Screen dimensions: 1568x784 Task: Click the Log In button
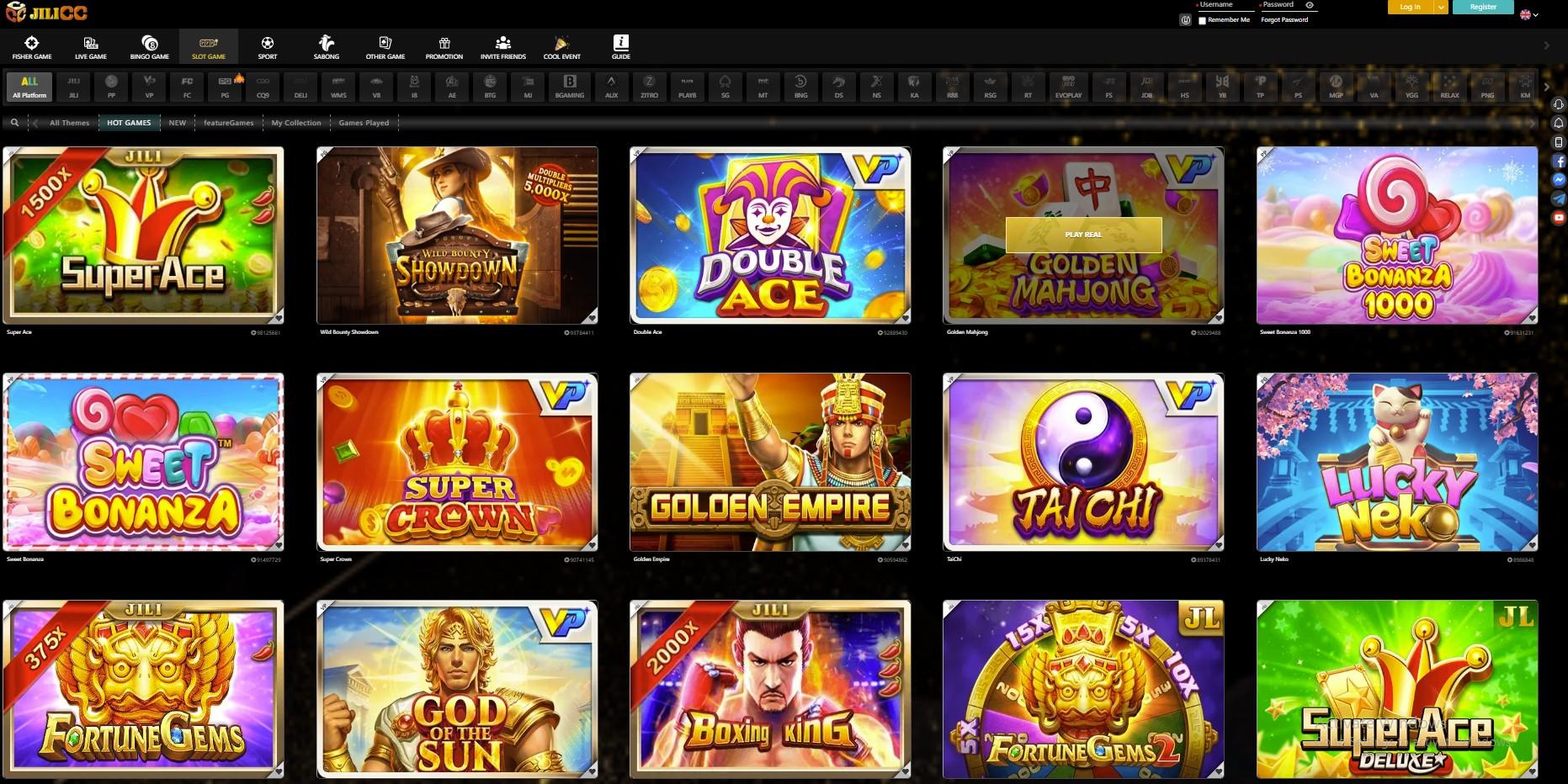[1411, 7]
